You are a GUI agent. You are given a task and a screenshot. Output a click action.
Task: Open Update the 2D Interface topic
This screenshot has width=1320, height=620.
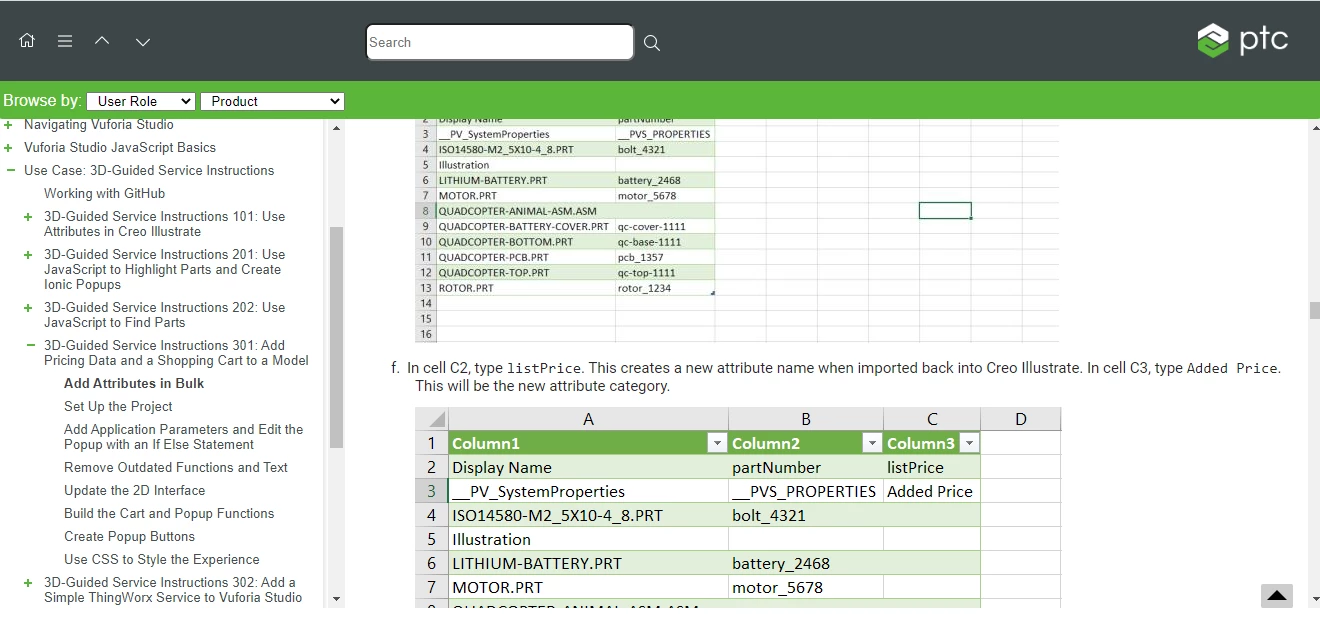tap(134, 491)
